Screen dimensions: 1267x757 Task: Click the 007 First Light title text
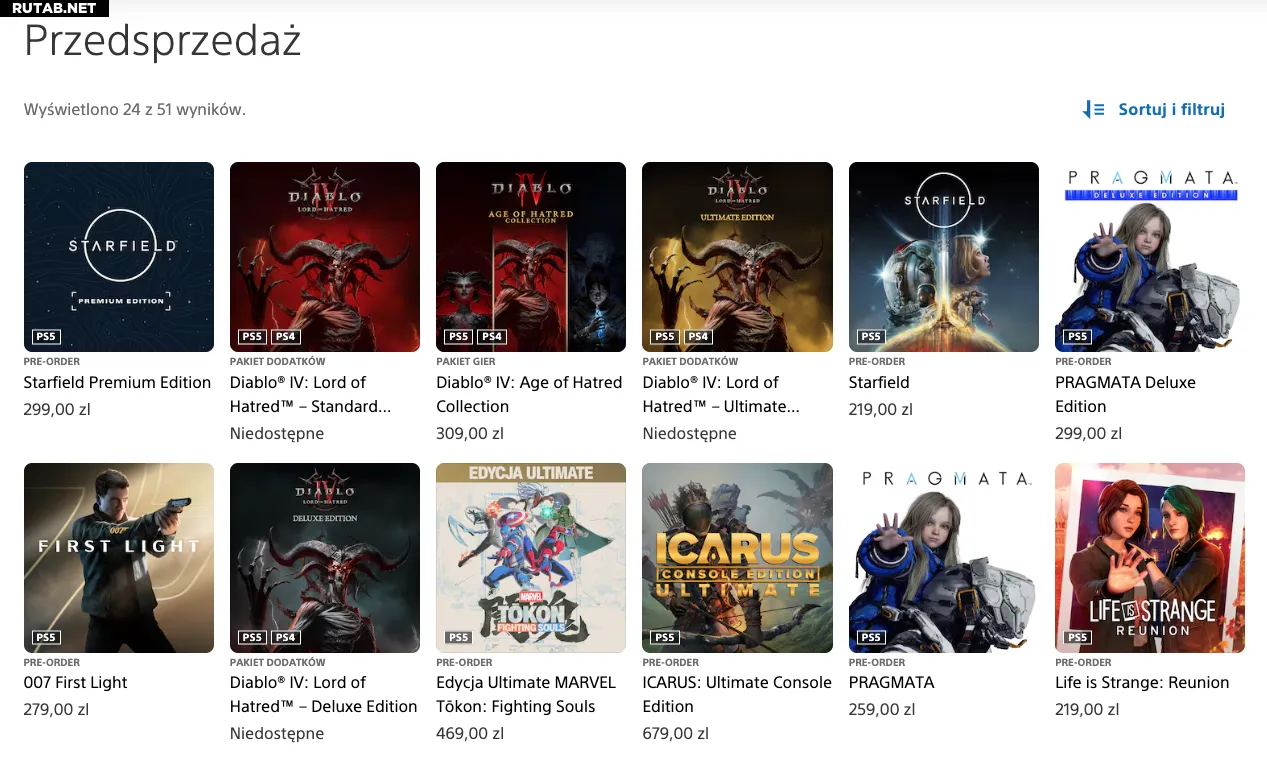pos(76,683)
